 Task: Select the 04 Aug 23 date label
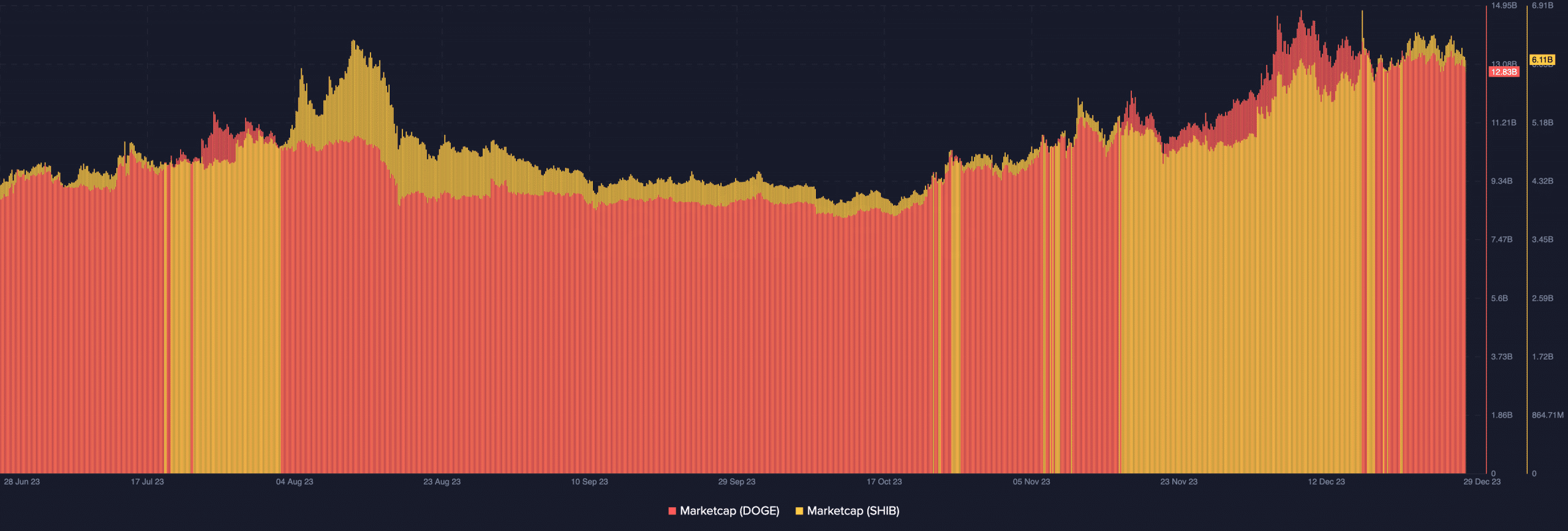click(x=295, y=481)
